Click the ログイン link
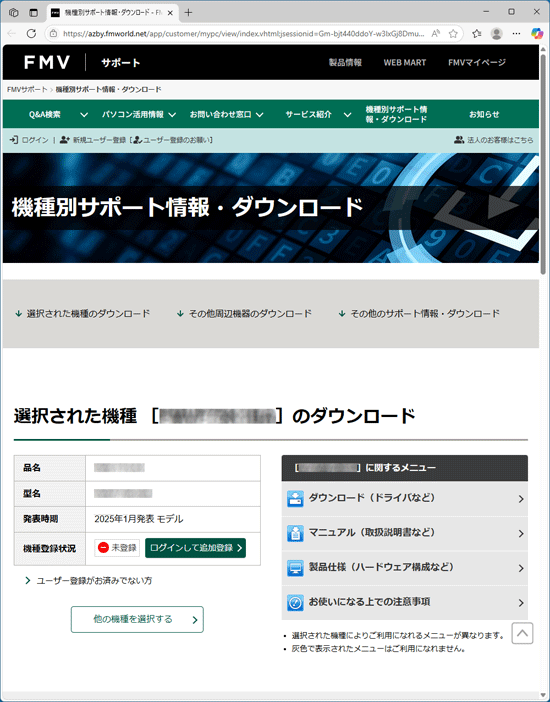The image size is (550, 702). click(x=35, y=140)
